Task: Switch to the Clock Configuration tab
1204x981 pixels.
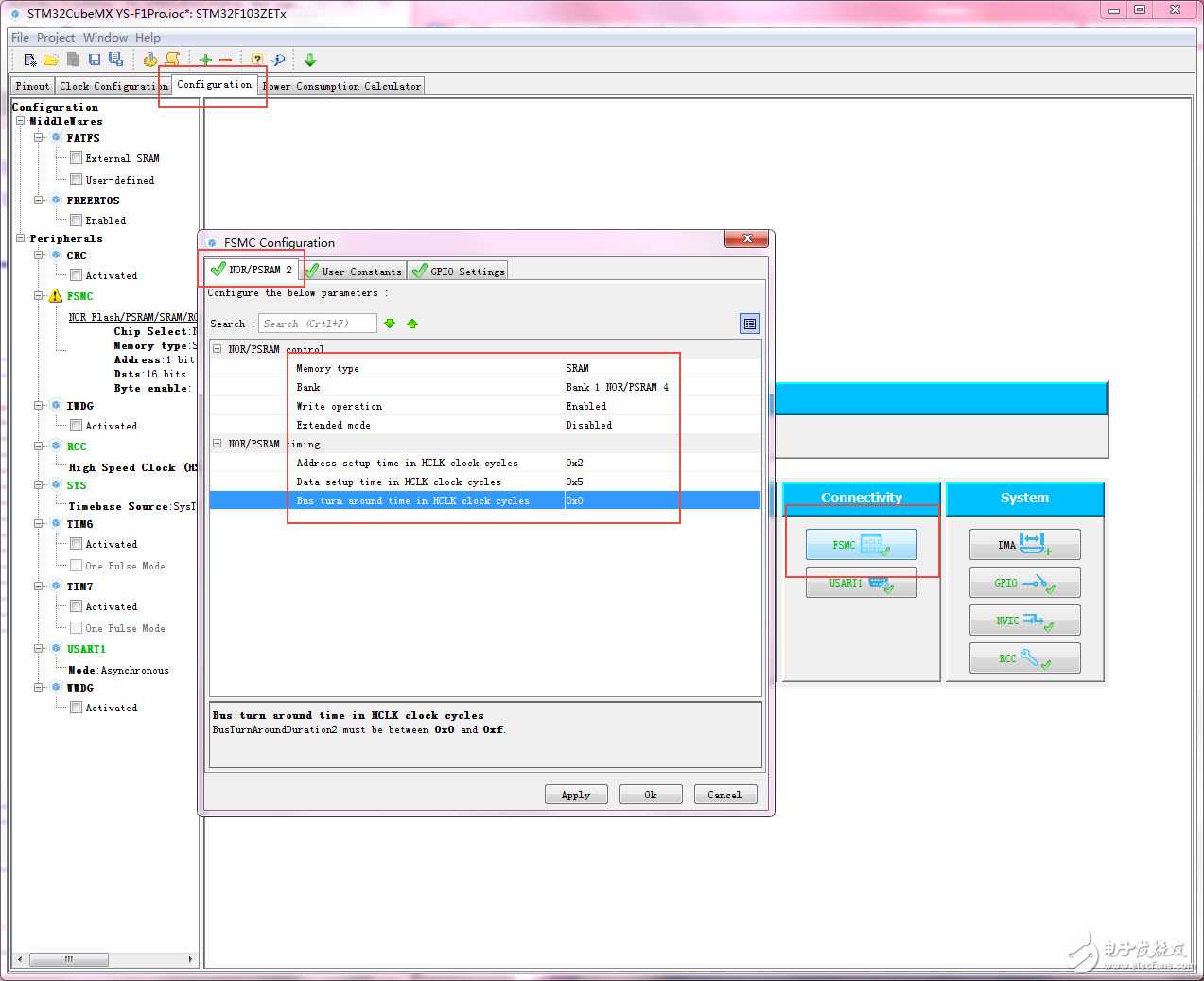Action: click(x=113, y=86)
